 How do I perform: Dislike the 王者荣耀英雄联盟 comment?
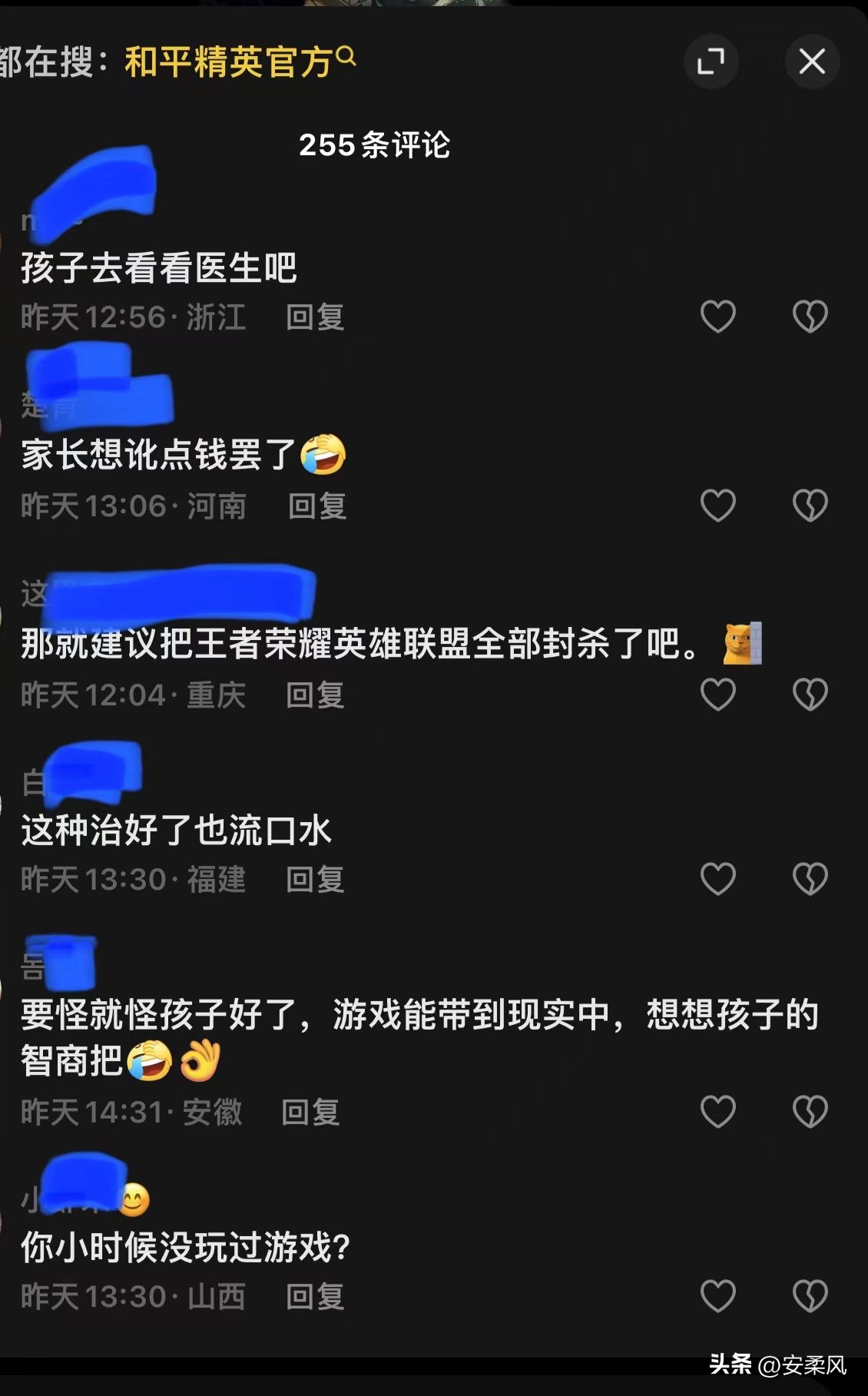click(810, 695)
